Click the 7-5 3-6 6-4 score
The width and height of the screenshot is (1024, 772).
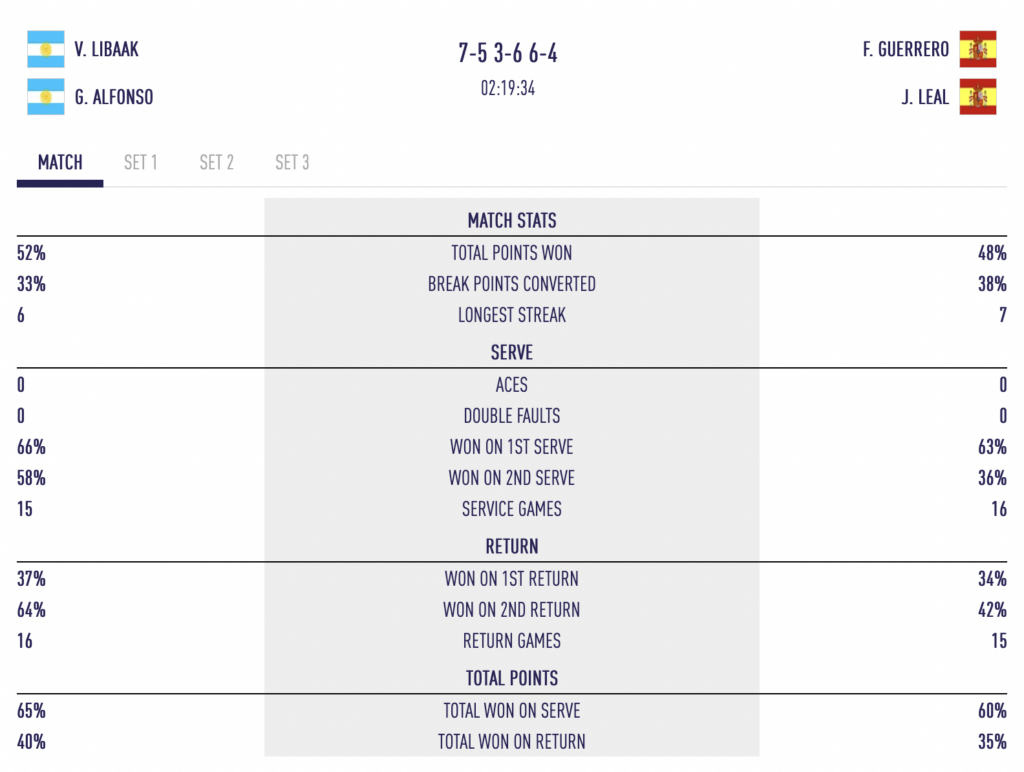507,53
